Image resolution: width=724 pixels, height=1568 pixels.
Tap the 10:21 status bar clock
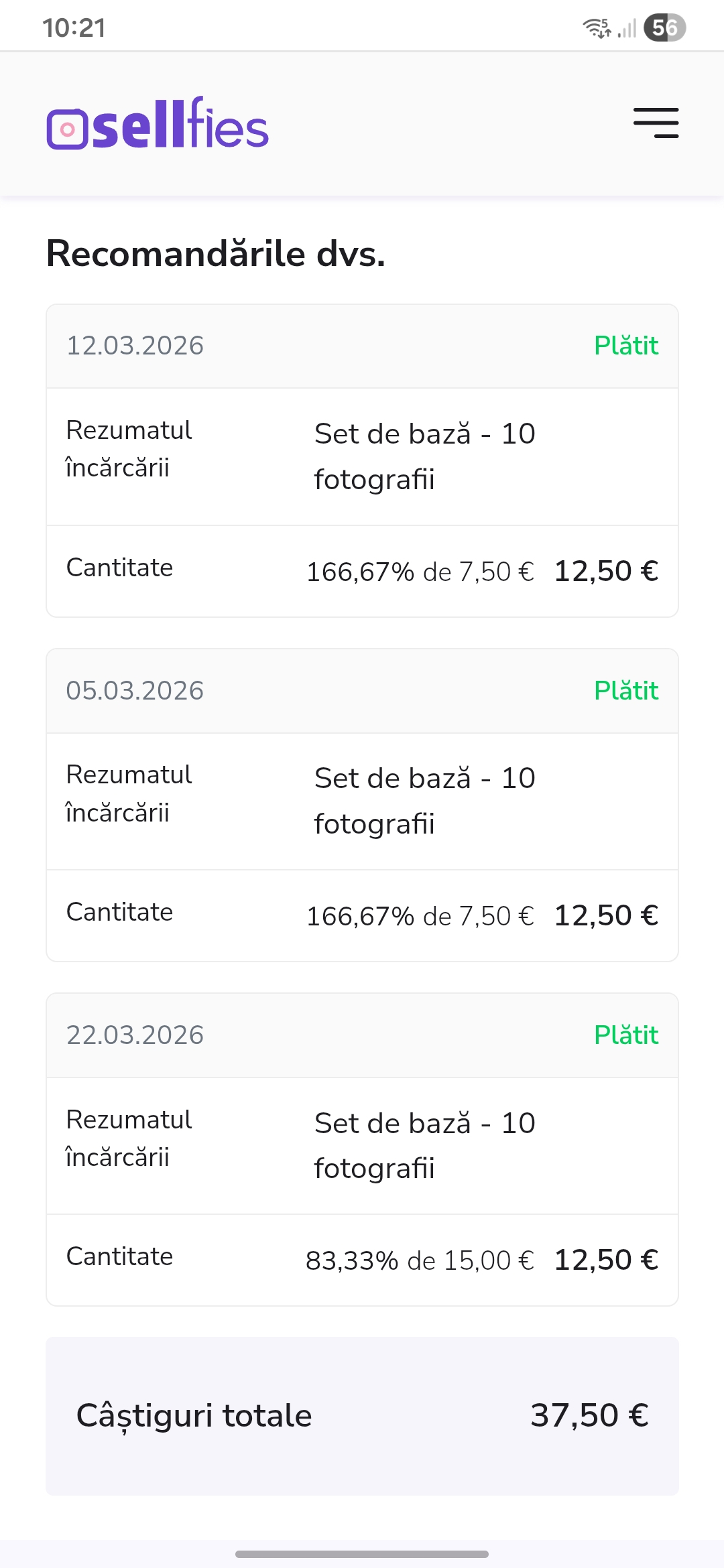74,28
